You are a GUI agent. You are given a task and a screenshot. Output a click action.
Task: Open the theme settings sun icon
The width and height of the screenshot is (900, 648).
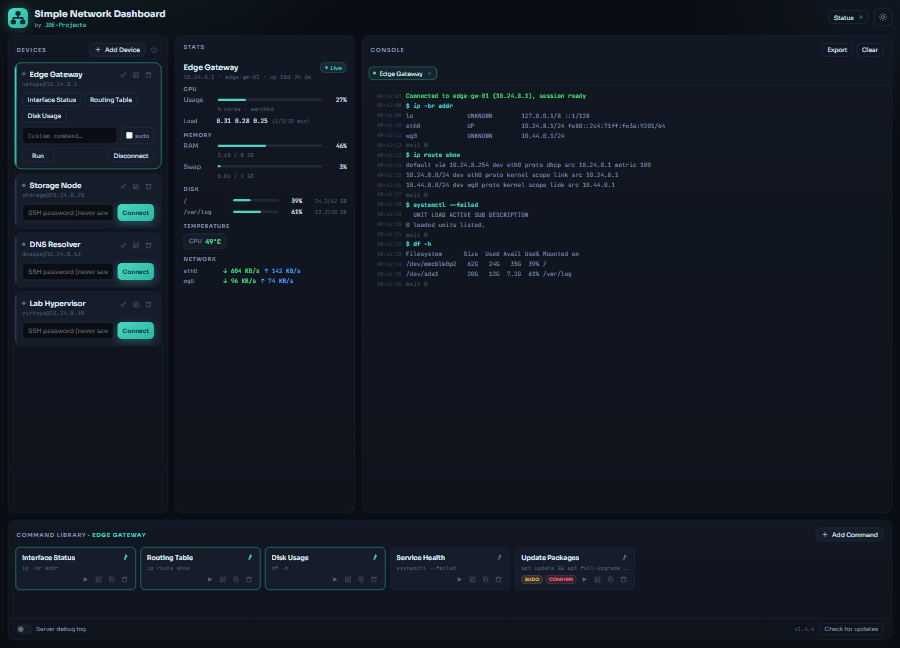[x=883, y=17]
